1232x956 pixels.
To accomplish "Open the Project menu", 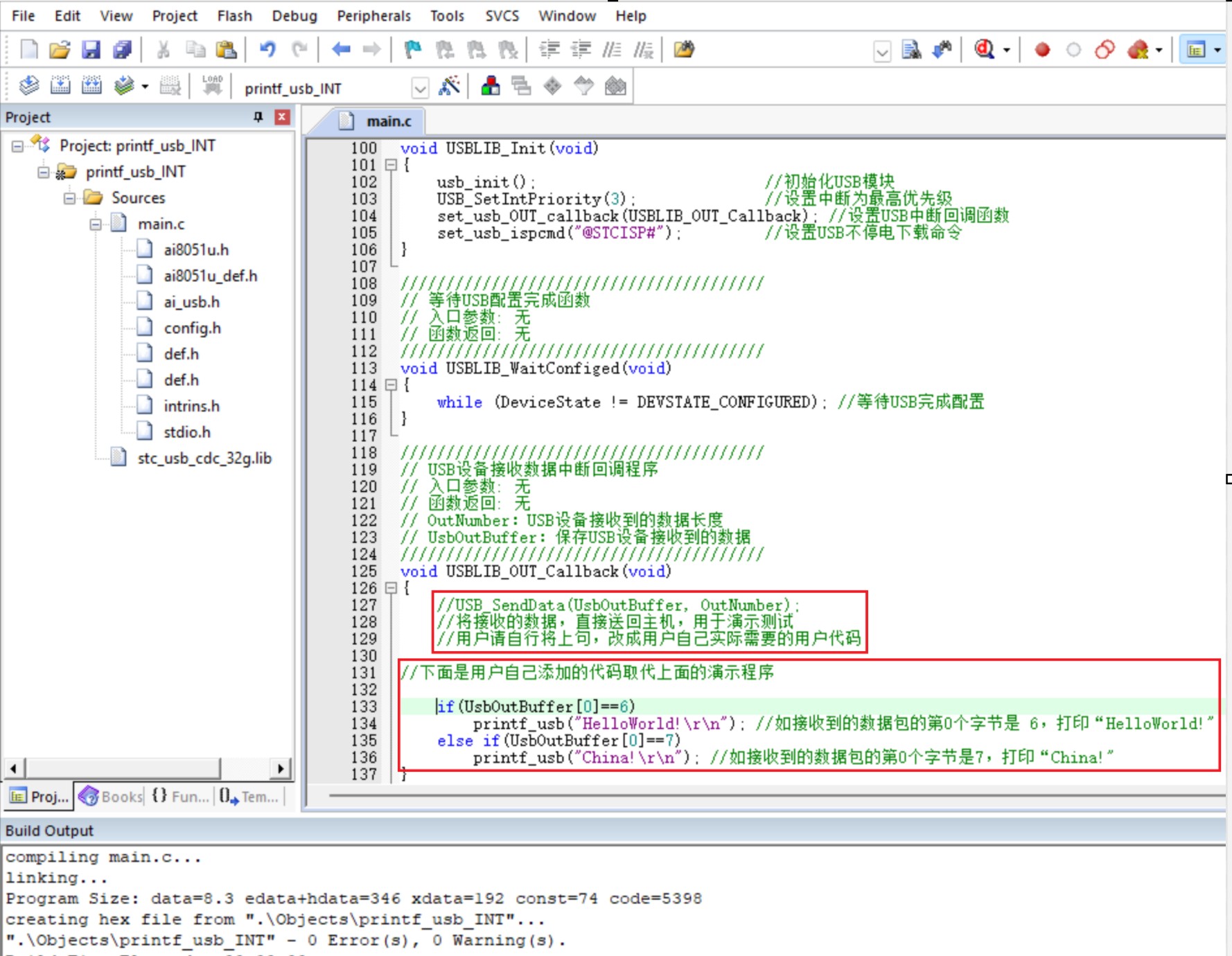I will [175, 15].
